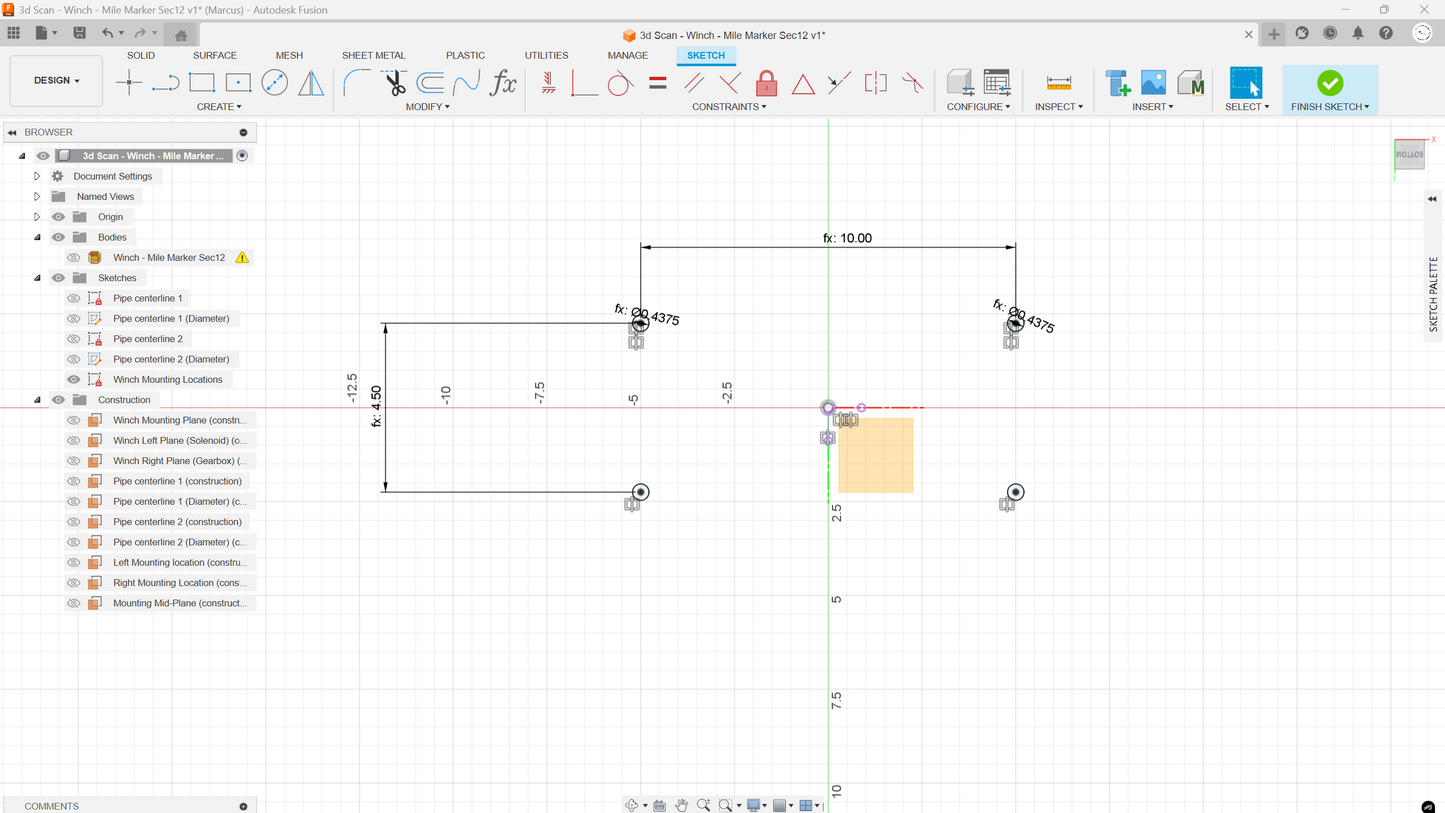
Task: Show the Winch - Mile Marker Sec12 body
Action: pos(73,258)
